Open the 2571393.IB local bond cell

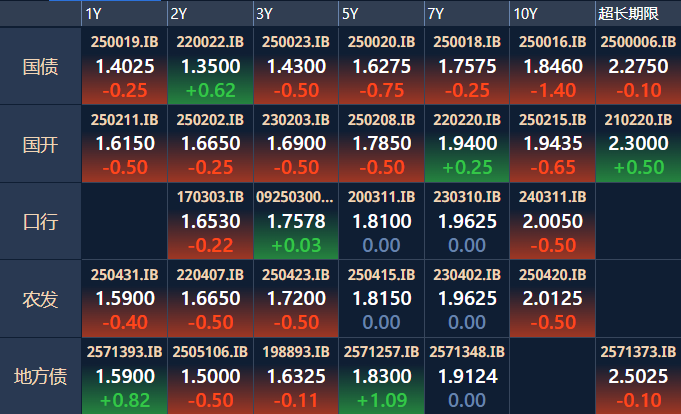pos(124,376)
